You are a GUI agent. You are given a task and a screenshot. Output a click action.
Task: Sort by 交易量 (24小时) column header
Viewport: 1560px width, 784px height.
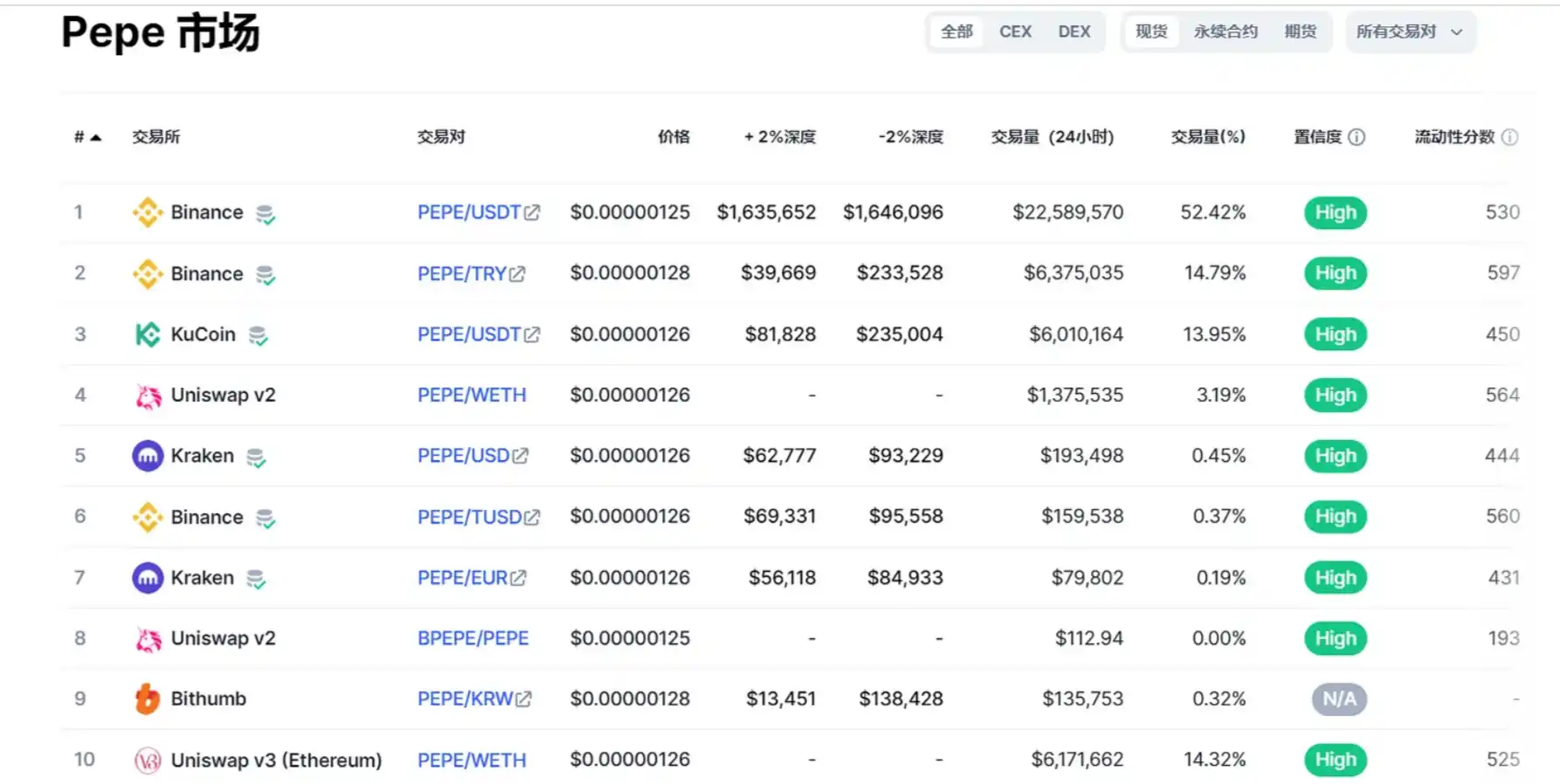pos(1052,137)
